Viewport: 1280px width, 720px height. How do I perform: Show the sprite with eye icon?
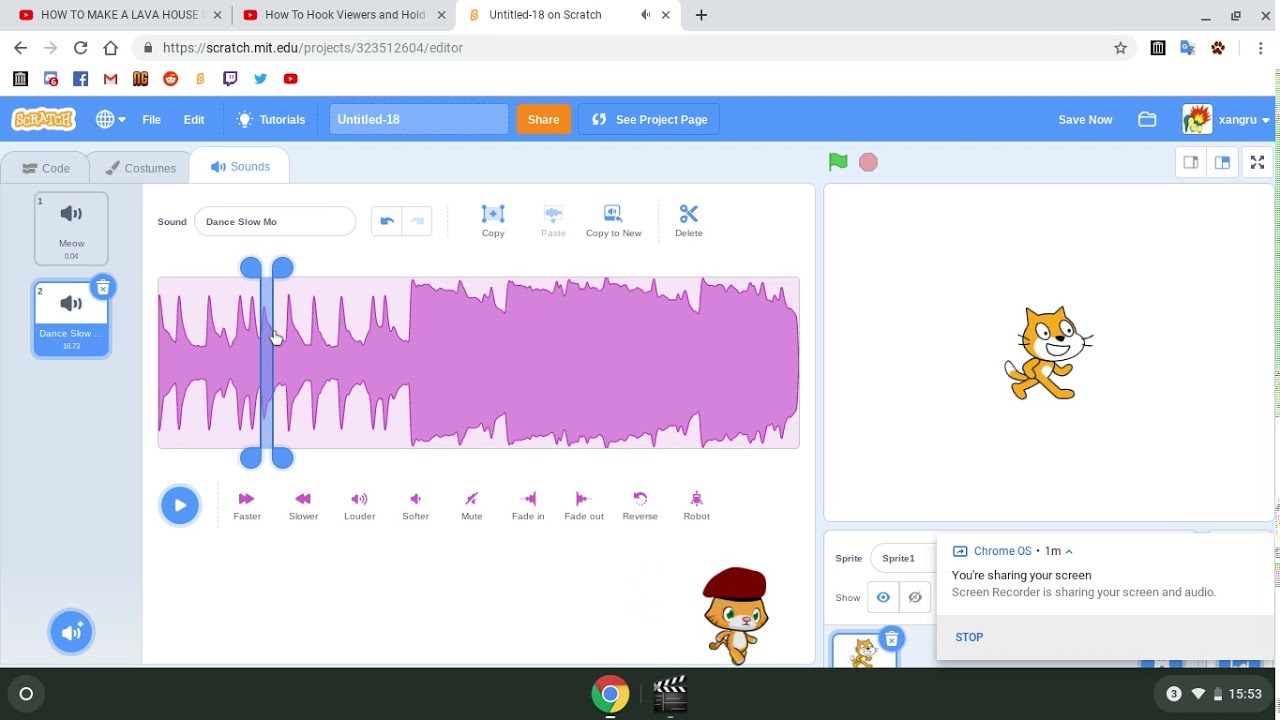coord(883,597)
